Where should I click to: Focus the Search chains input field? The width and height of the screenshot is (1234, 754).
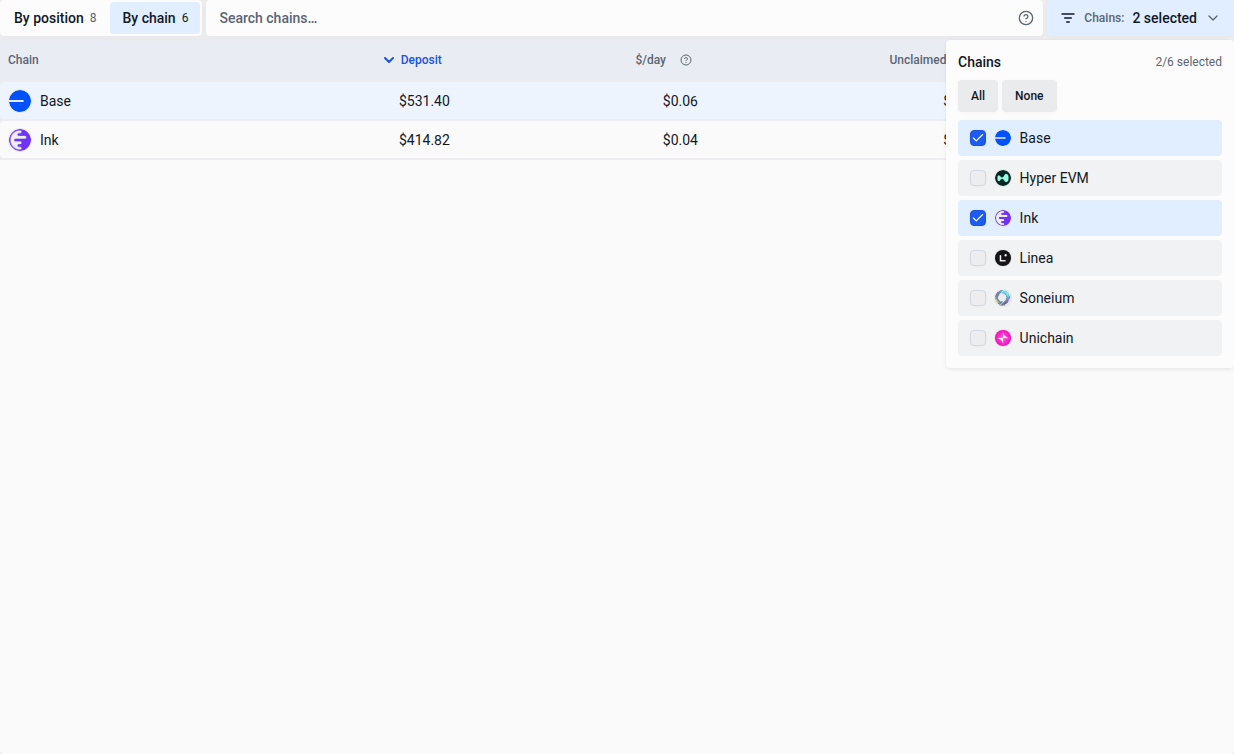click(612, 18)
